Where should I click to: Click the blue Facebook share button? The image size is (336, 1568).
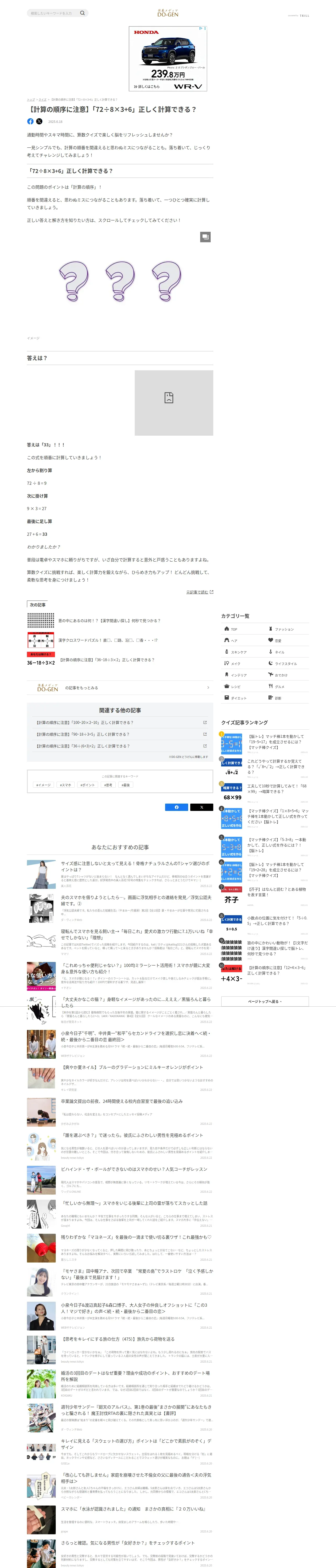tap(177, 807)
